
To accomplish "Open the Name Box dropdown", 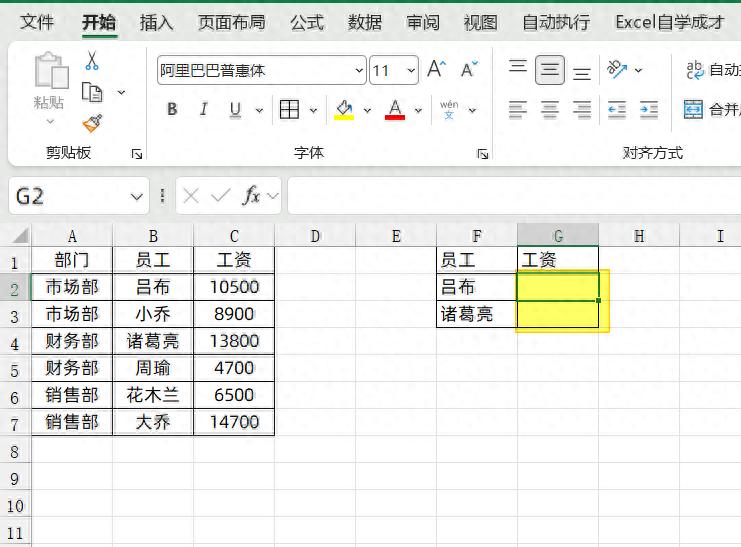I will [137, 196].
